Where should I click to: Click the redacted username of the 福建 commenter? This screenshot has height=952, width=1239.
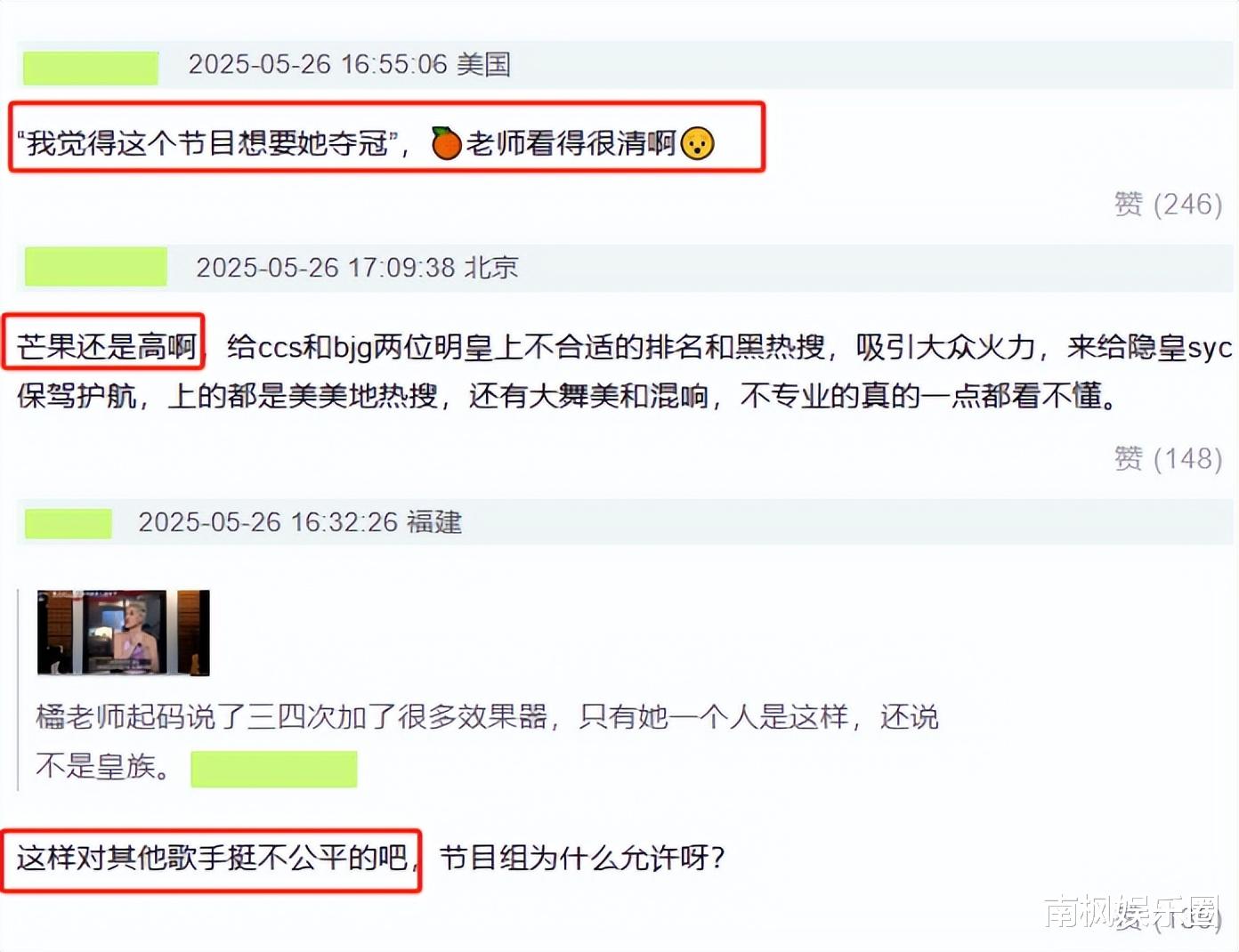click(x=69, y=523)
